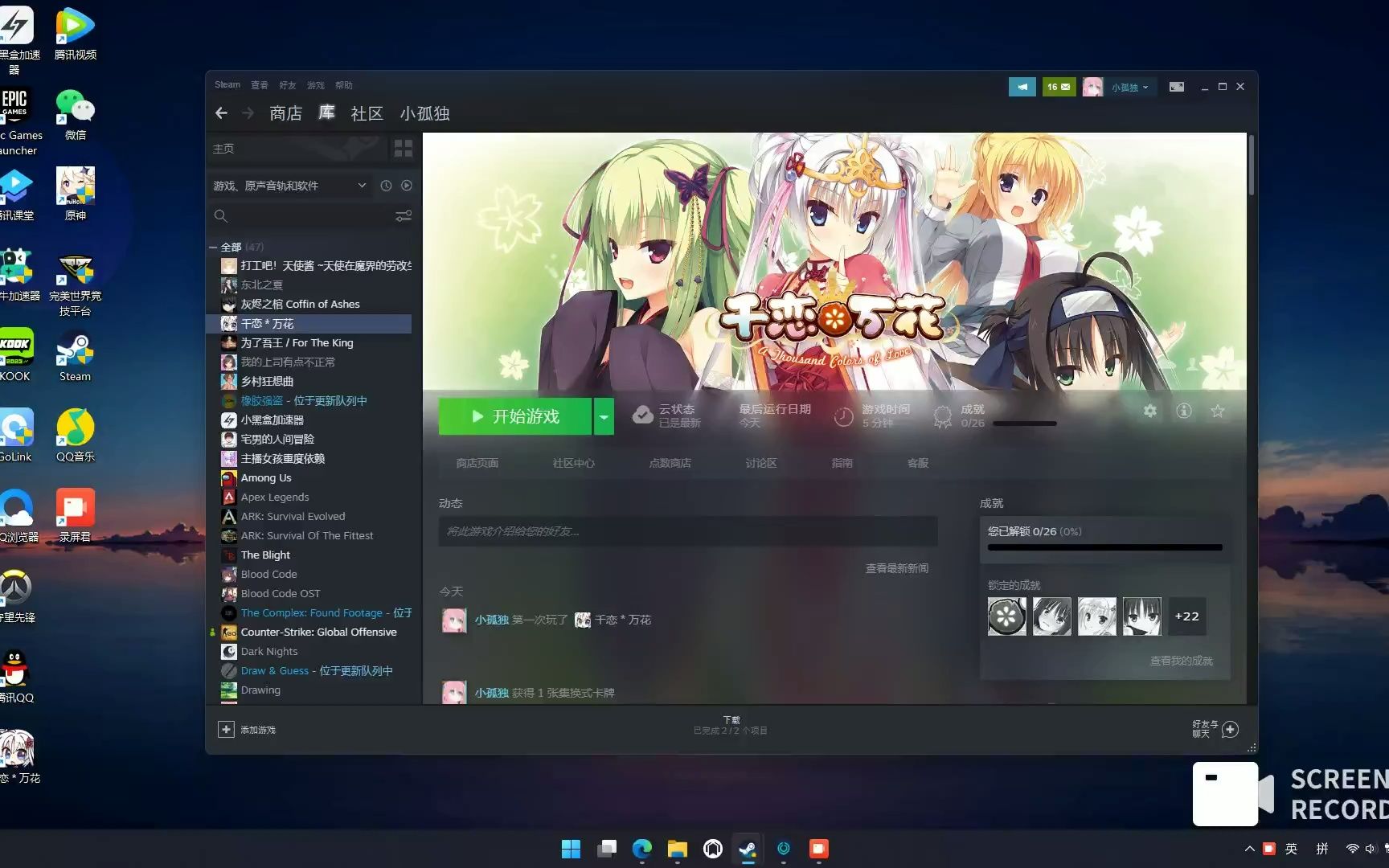Toggle the ready-to-play filter icon
The width and height of the screenshot is (1389, 868).
(407, 186)
